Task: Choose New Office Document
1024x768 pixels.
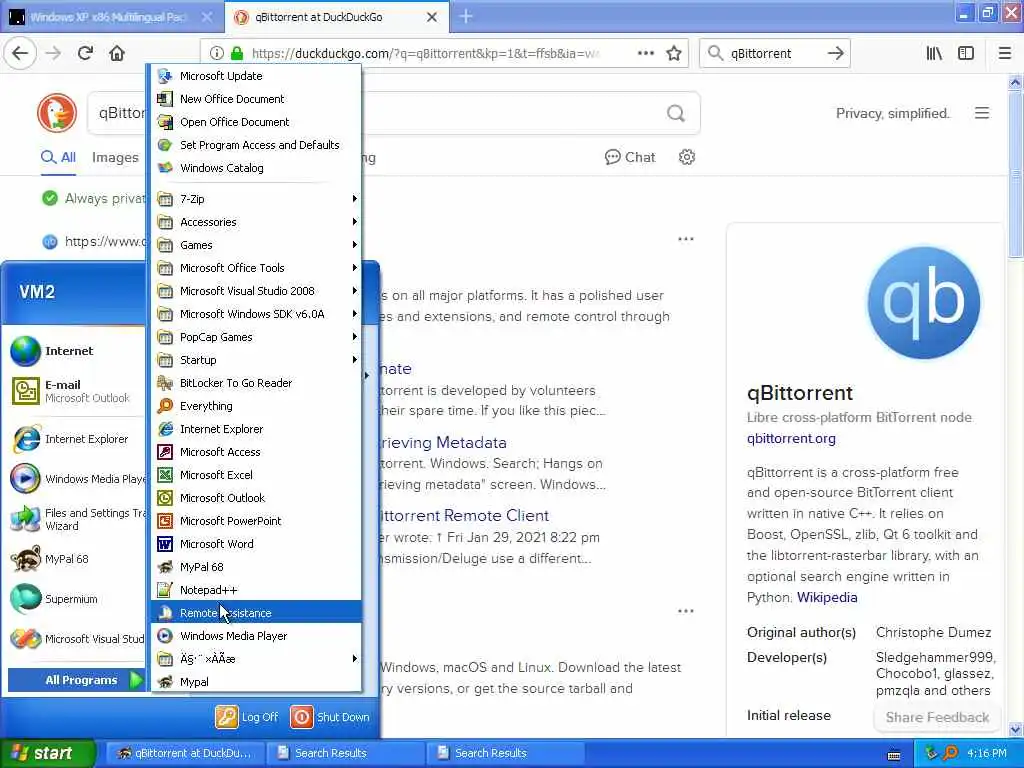Action: tap(257, 99)
